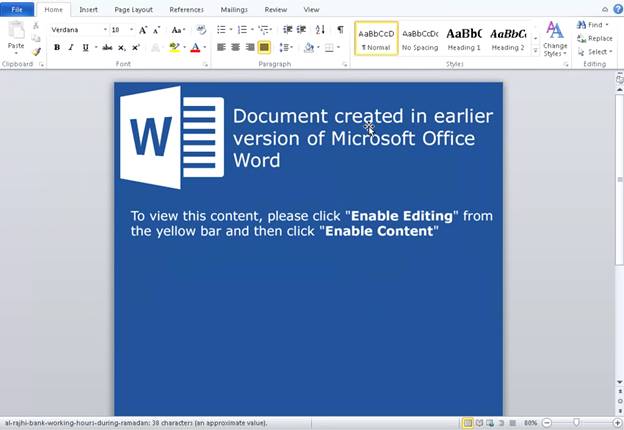
Task: Expand the font size dropdown
Action: click(x=131, y=30)
